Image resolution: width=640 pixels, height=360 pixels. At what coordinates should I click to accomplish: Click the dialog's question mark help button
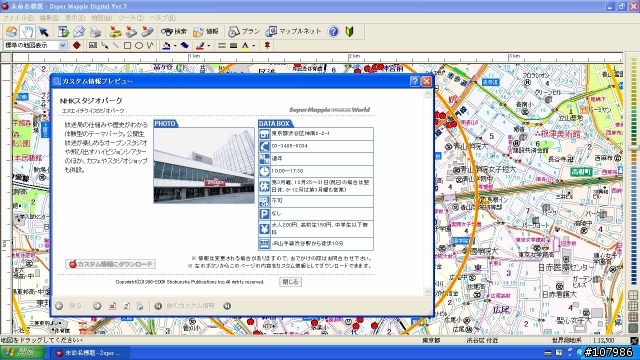click(415, 81)
